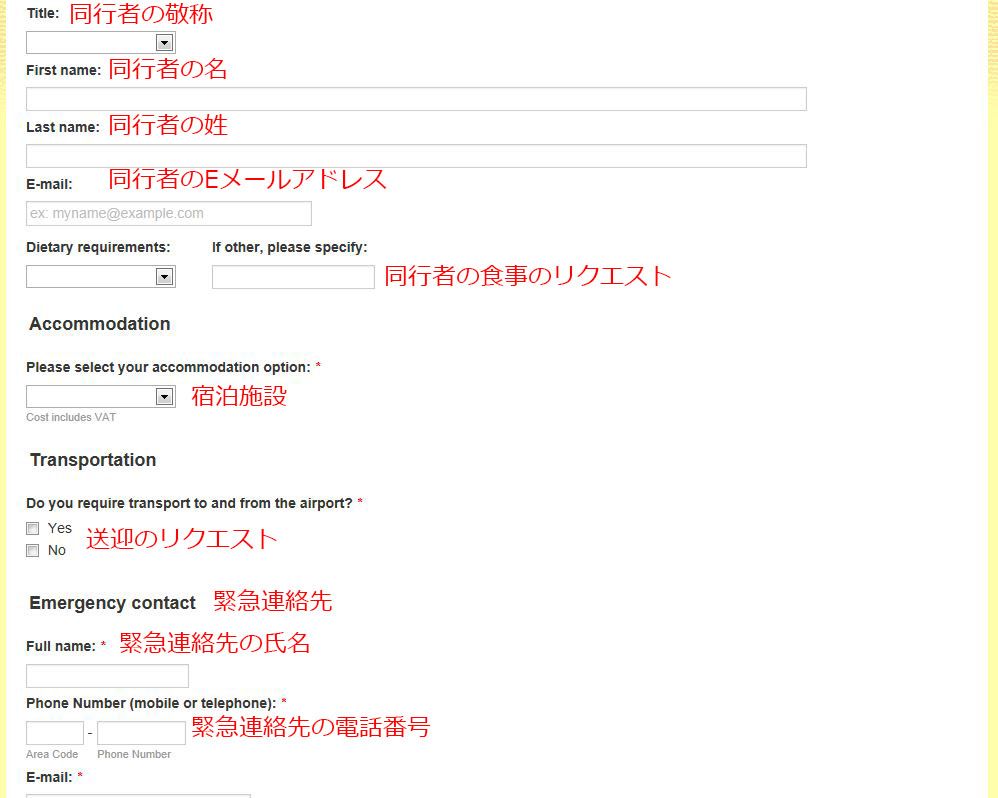Click the emergency contact Full name field
The height and width of the screenshot is (798, 998).
(x=108, y=676)
